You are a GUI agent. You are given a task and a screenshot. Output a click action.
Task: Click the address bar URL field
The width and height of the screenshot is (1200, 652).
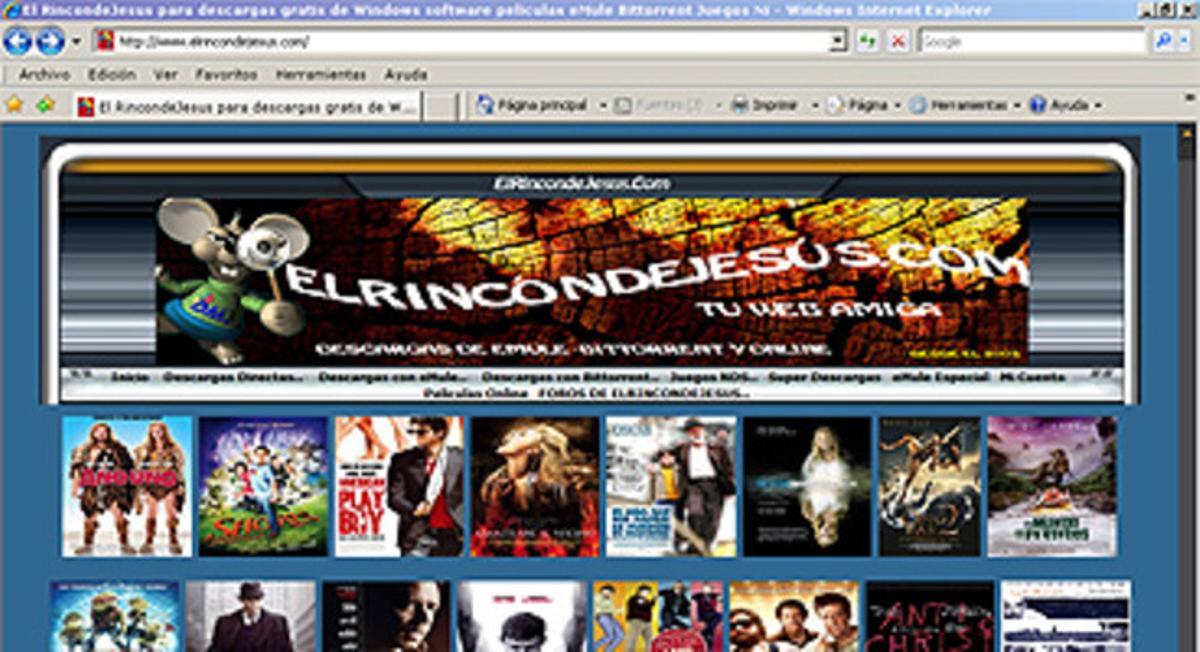[x=470, y=42]
